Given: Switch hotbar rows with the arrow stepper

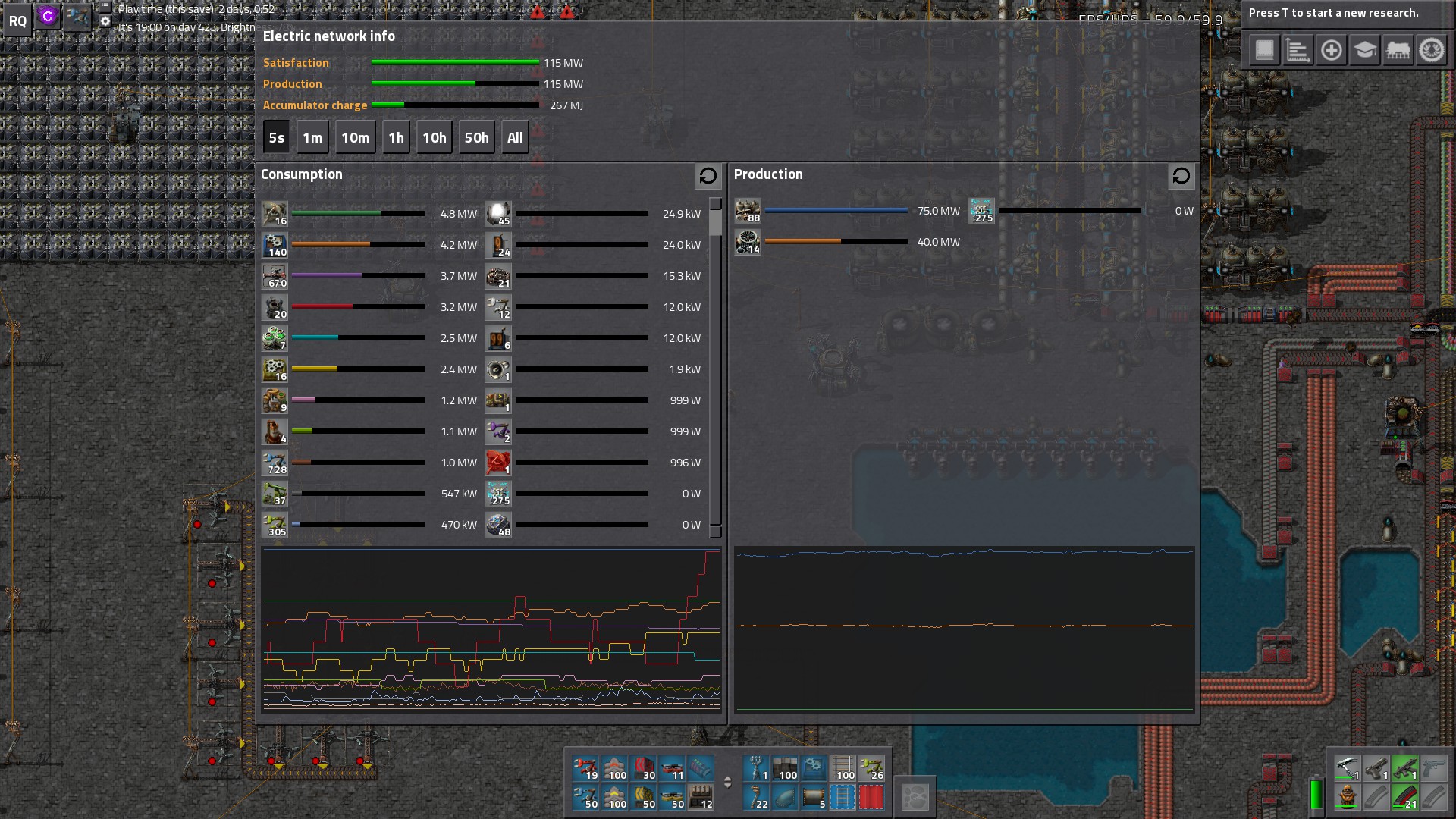Looking at the screenshot, I should [727, 782].
